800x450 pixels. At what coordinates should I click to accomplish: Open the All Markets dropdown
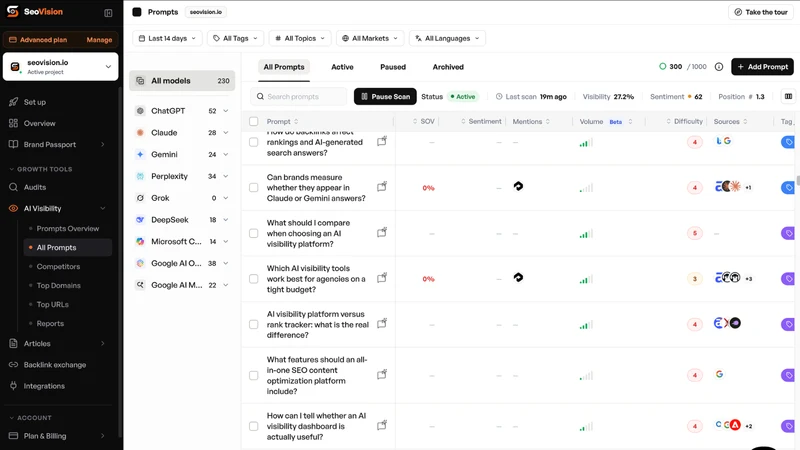click(x=370, y=38)
